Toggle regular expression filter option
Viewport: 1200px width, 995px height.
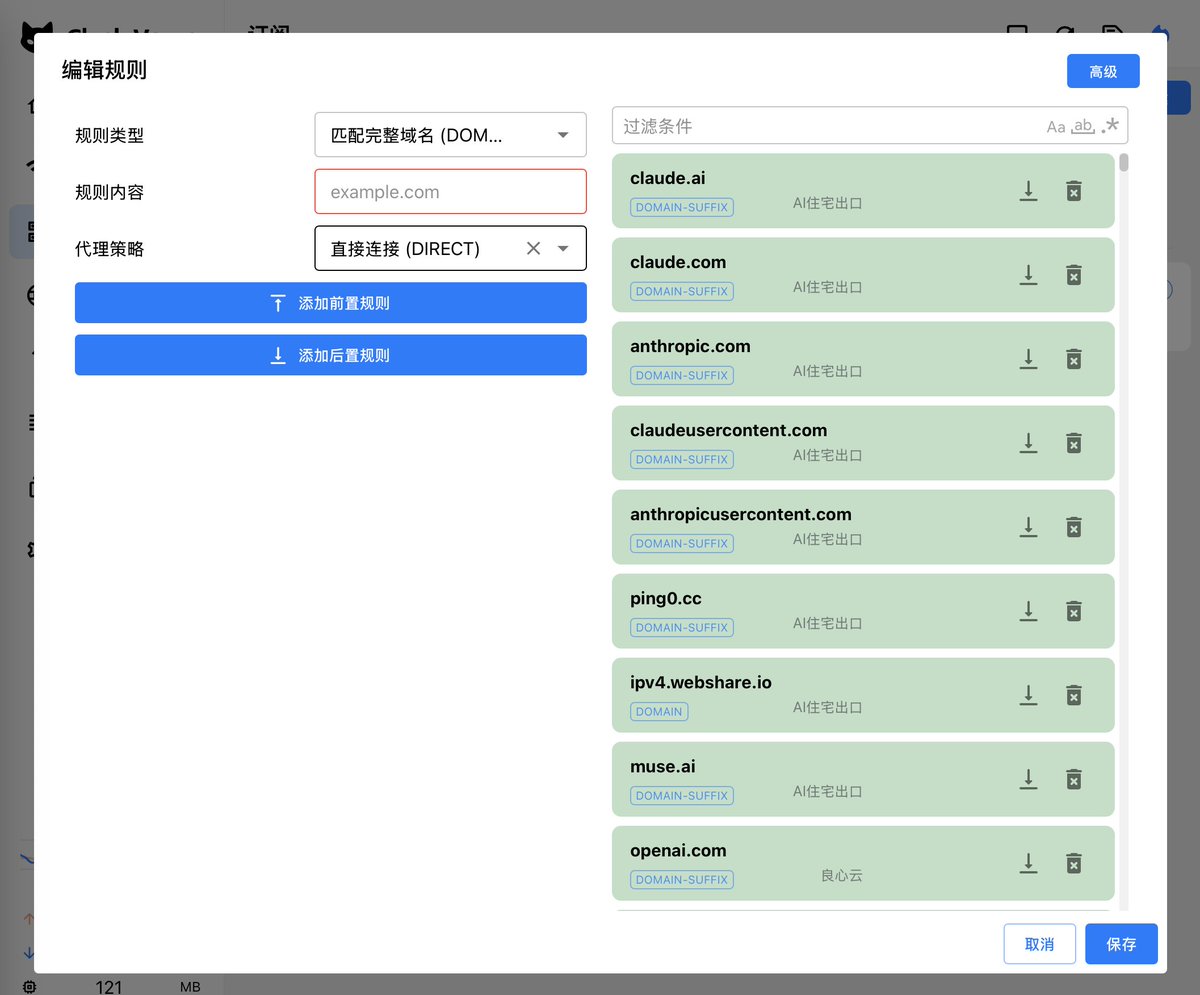point(1110,126)
